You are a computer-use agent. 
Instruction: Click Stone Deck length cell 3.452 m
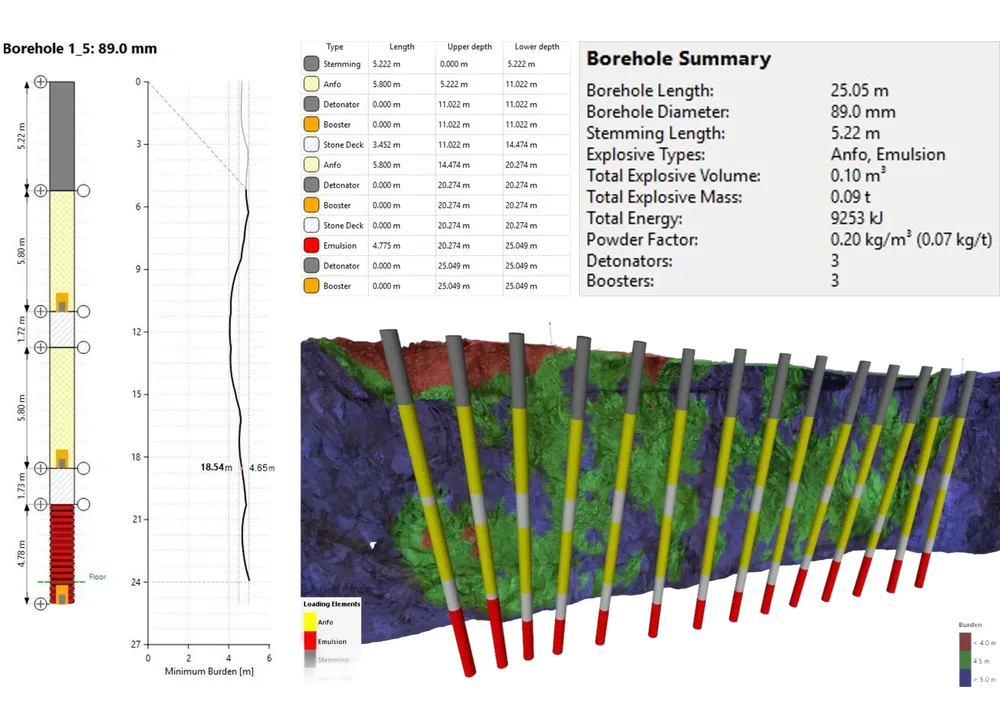[386, 145]
